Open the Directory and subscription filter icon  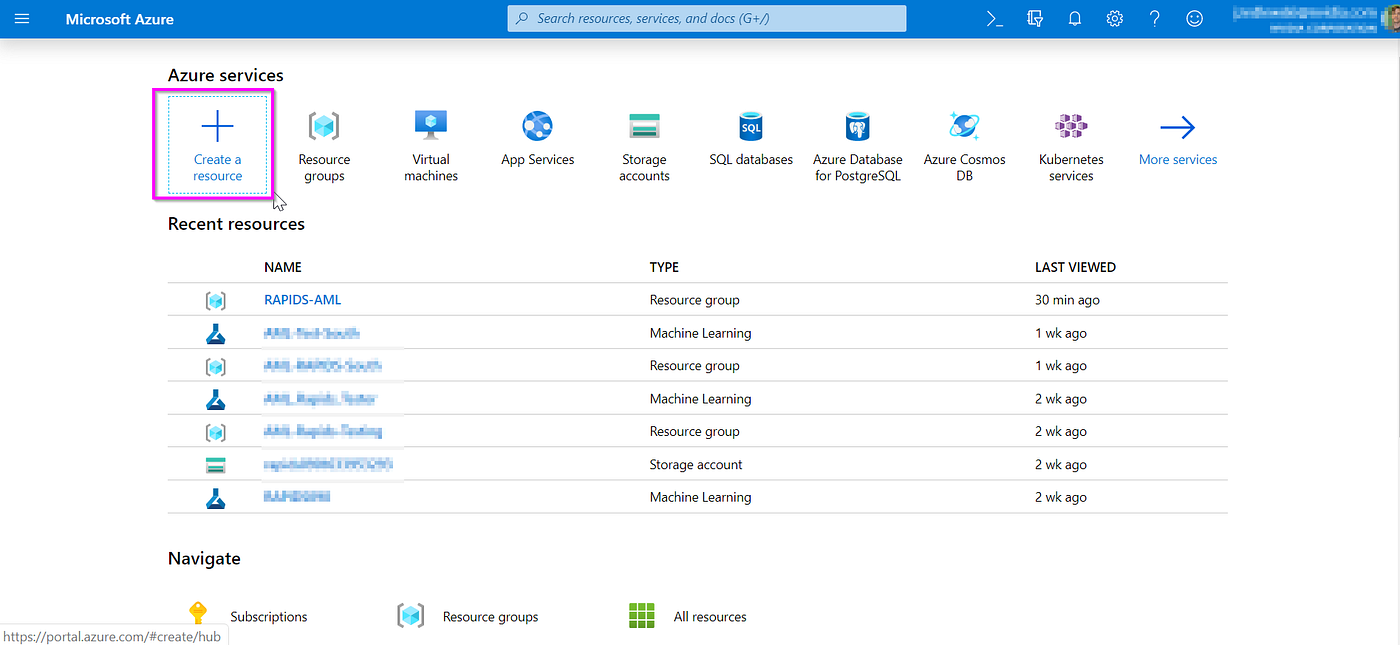coord(1035,19)
